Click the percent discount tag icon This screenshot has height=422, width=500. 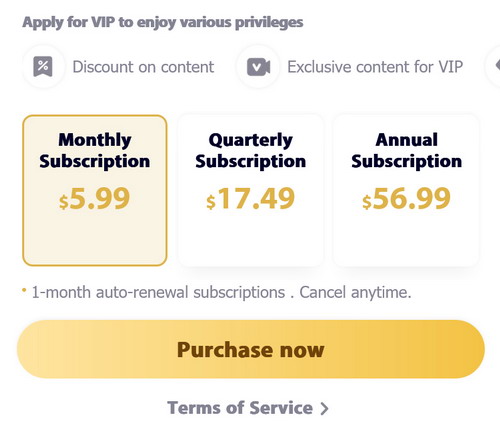click(x=43, y=66)
